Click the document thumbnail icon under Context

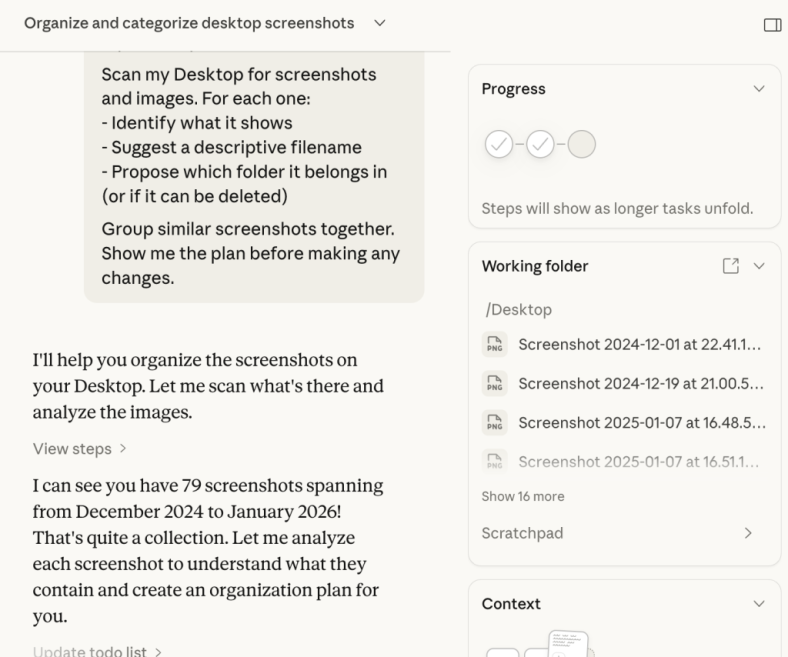pos(566,644)
